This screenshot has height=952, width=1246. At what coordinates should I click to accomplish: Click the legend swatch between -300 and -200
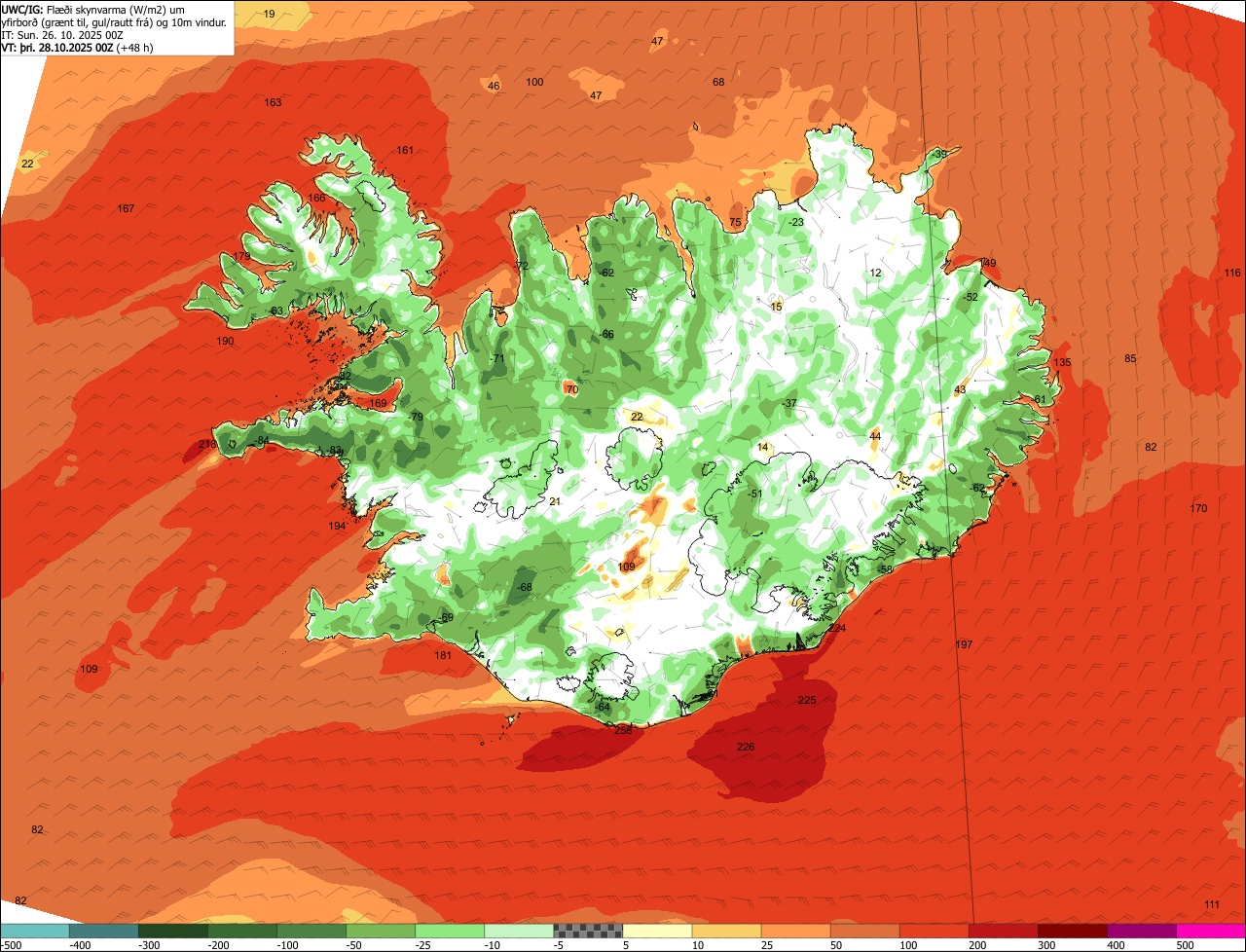173,931
